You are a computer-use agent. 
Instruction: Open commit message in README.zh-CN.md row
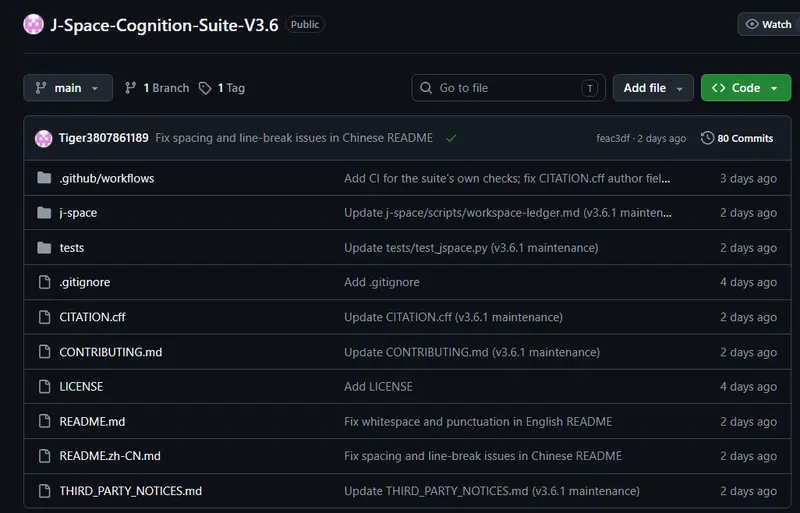[x=483, y=456]
